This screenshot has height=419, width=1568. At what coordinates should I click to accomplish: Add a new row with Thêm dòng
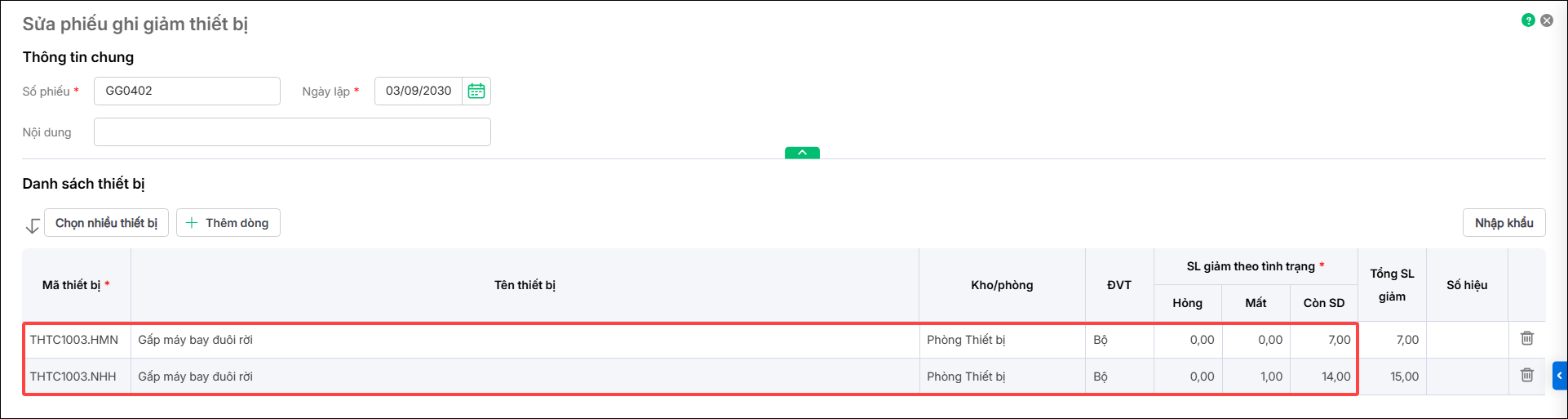coord(228,223)
